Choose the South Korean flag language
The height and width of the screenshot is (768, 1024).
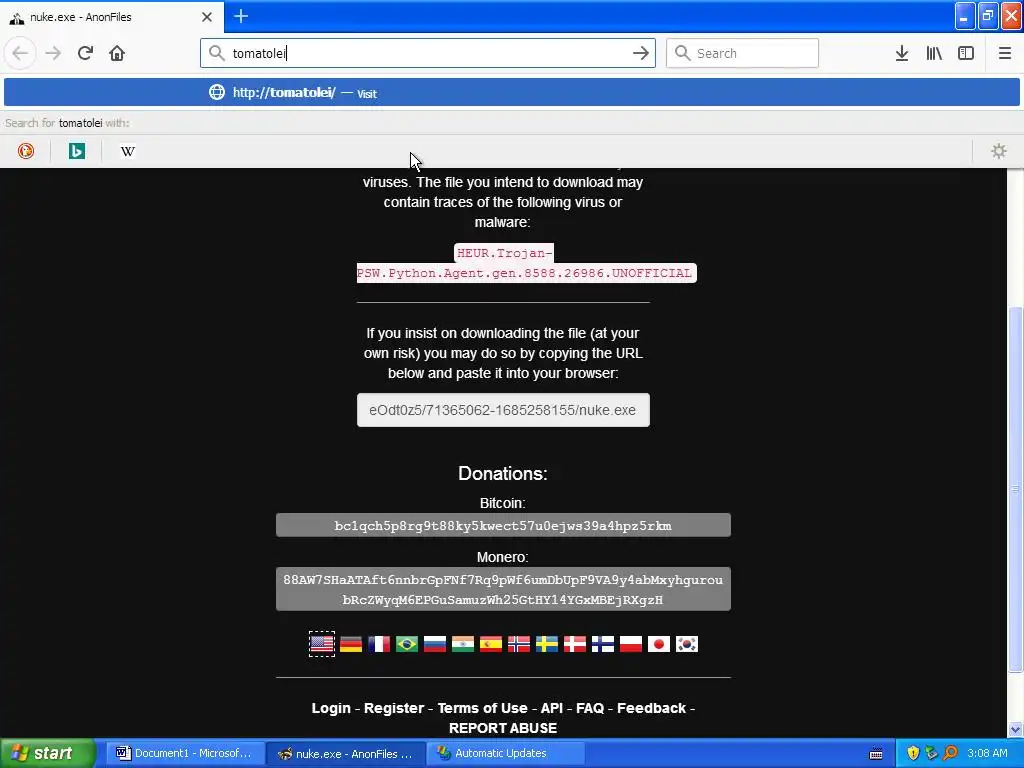(x=687, y=644)
